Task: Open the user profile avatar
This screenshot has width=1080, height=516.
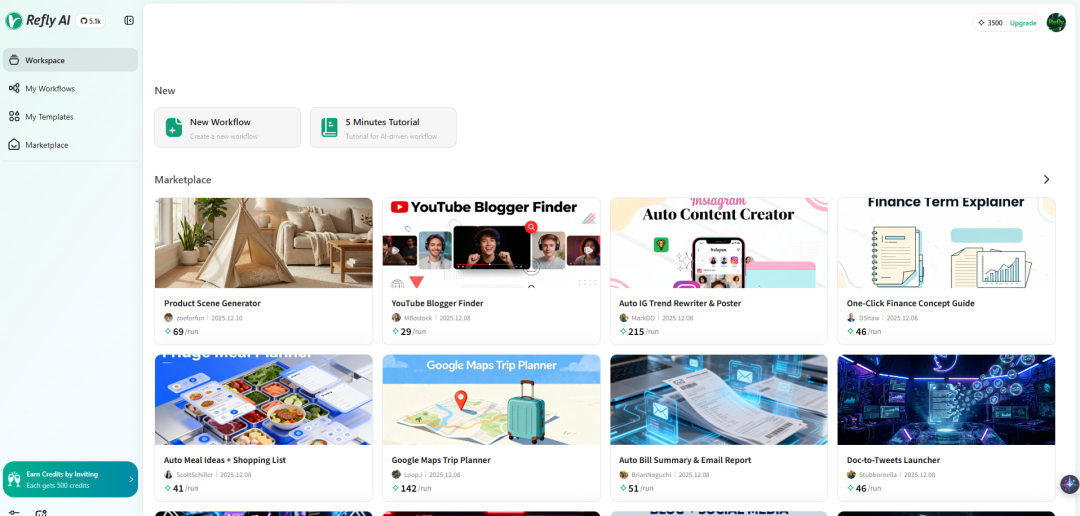Action: click(1056, 23)
